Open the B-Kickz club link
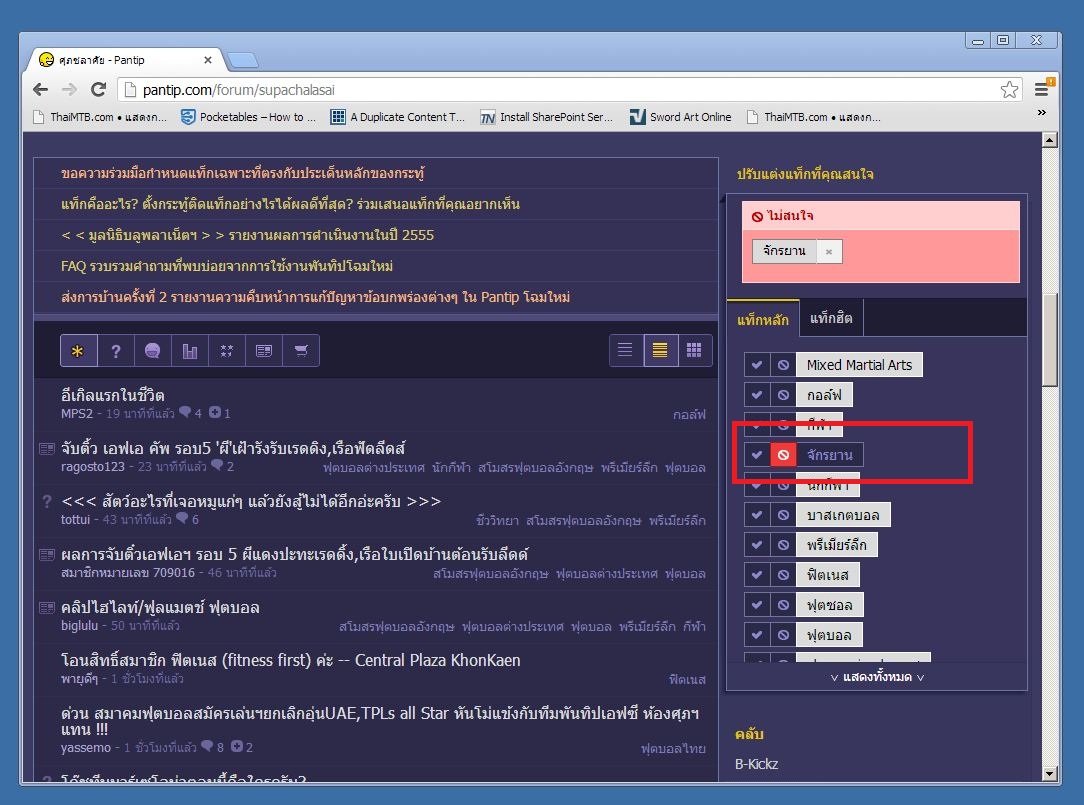This screenshot has height=805, width=1084. tap(756, 764)
